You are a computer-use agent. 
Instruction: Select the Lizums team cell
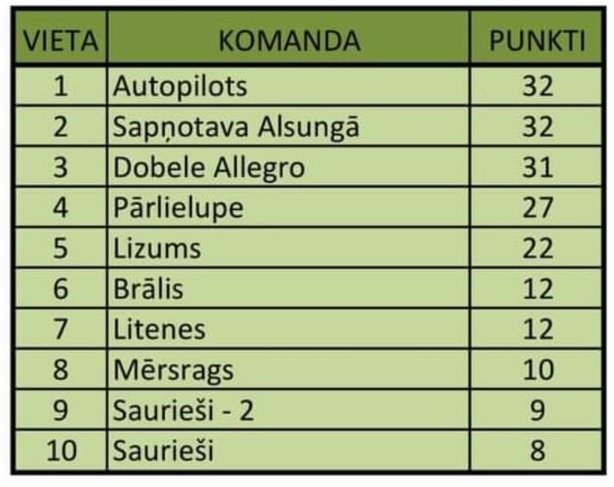(289, 248)
